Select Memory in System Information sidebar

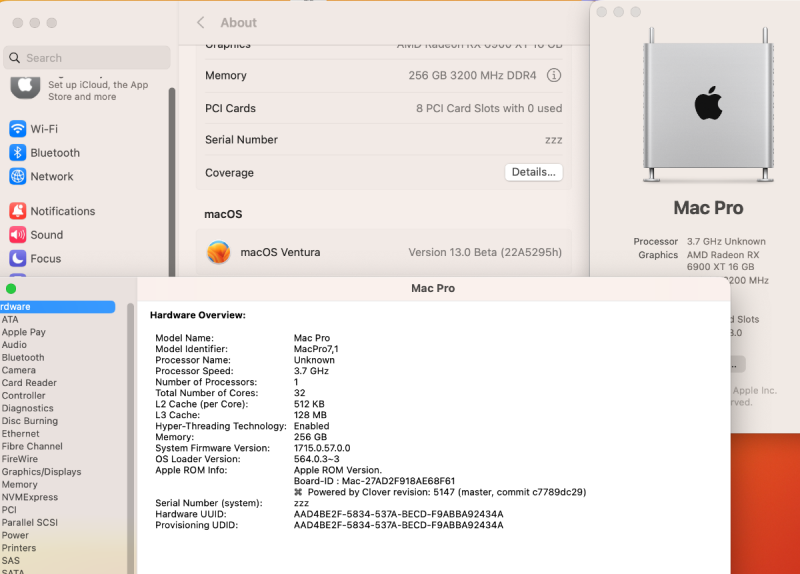click(19, 484)
